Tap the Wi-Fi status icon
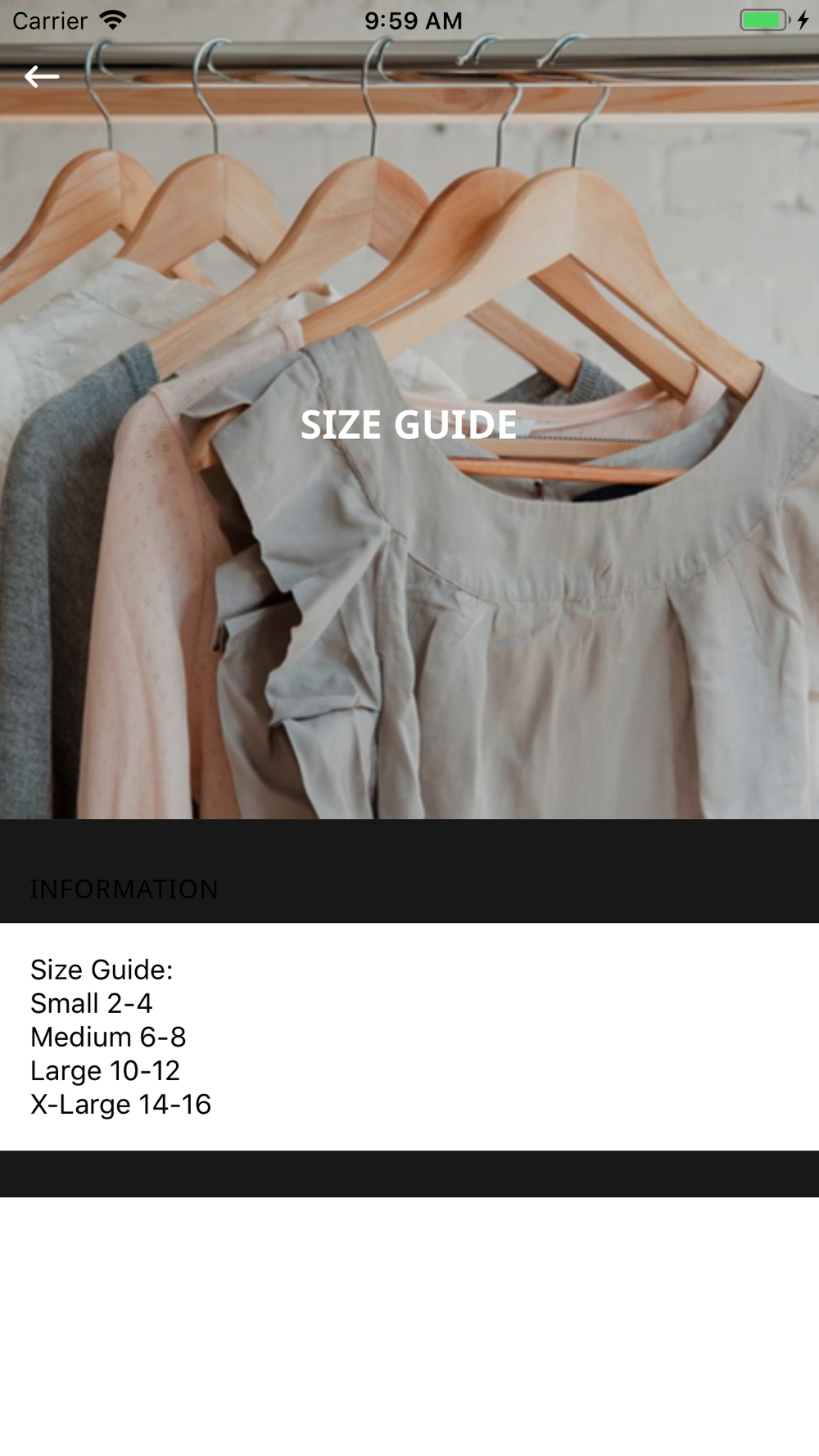 (x=112, y=20)
